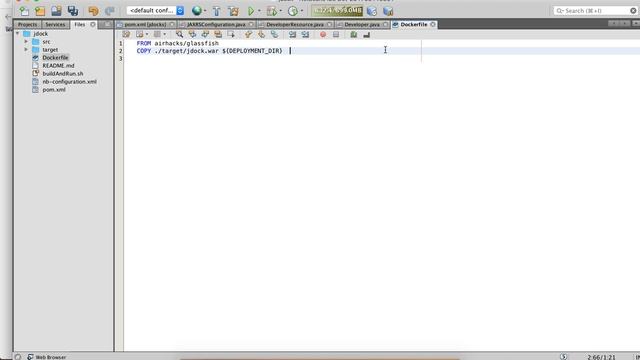Close the Files tab

pyautogui.click(x=93, y=24)
